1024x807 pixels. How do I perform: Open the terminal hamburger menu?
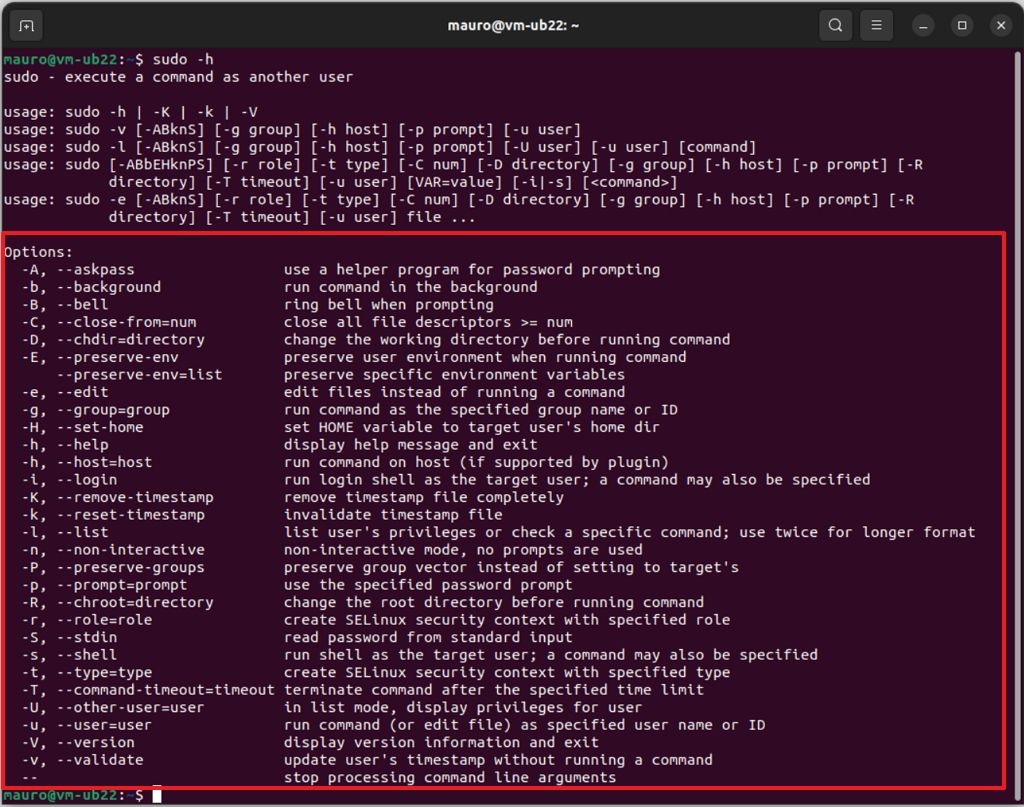pos(876,25)
